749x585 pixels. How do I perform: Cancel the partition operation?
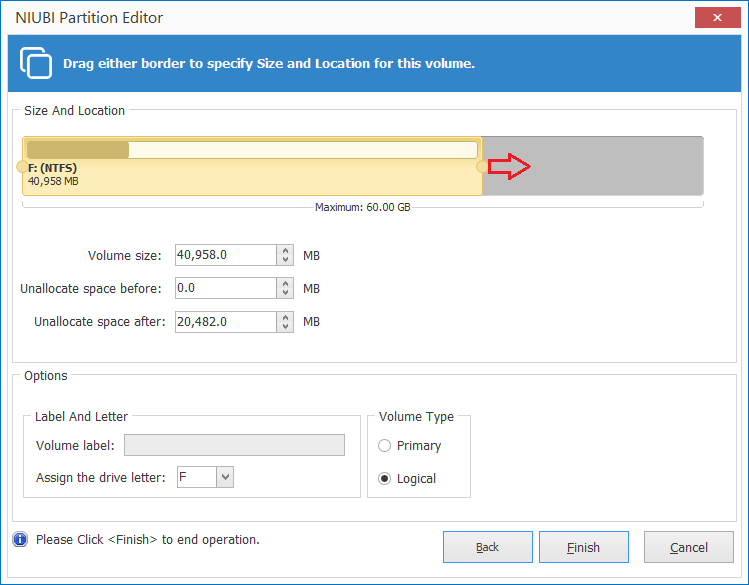point(689,547)
